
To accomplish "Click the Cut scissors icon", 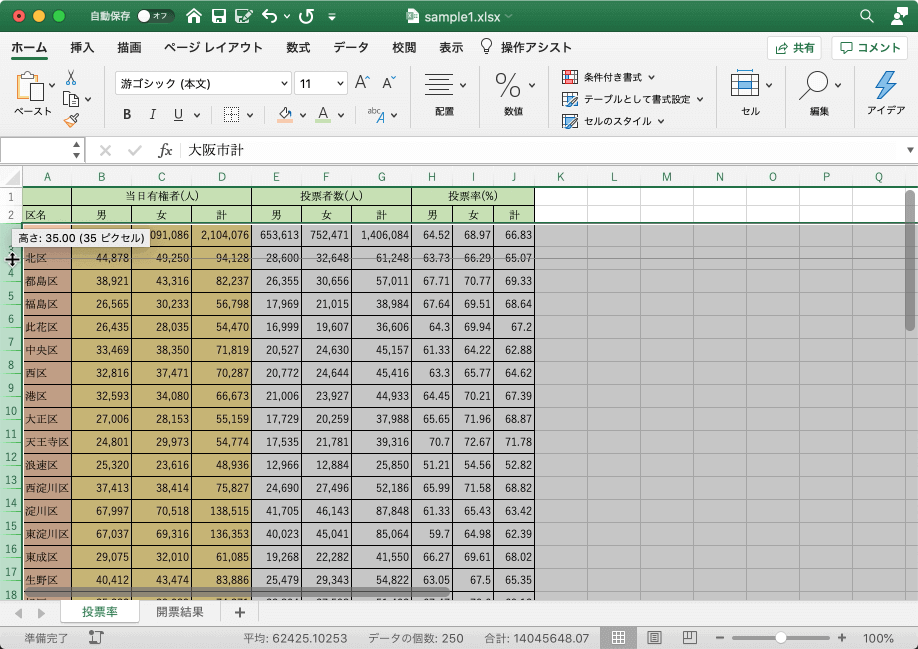I will pos(71,77).
